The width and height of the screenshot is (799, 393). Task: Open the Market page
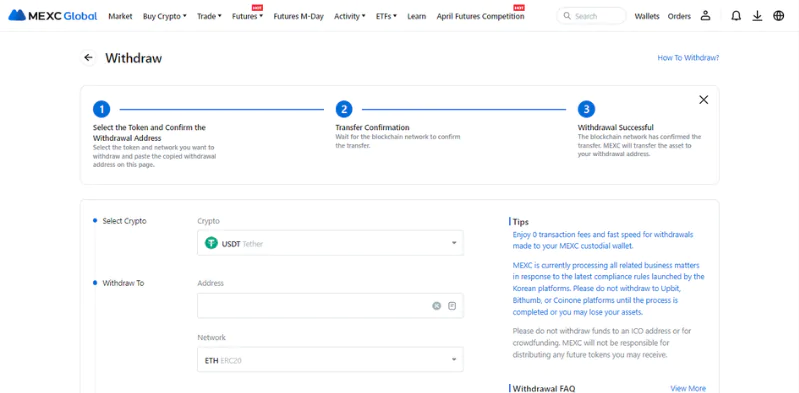(x=120, y=16)
